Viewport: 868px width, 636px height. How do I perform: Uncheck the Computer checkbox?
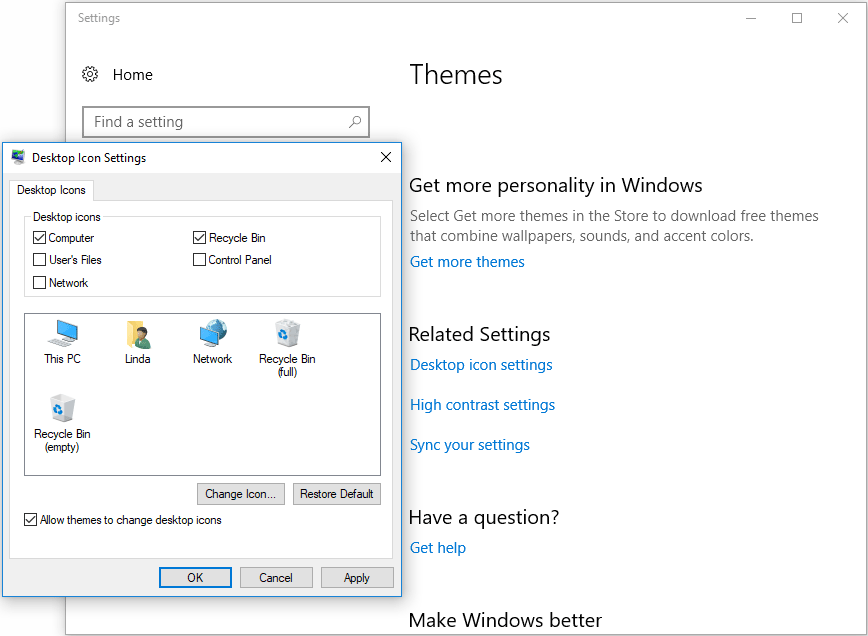39,238
